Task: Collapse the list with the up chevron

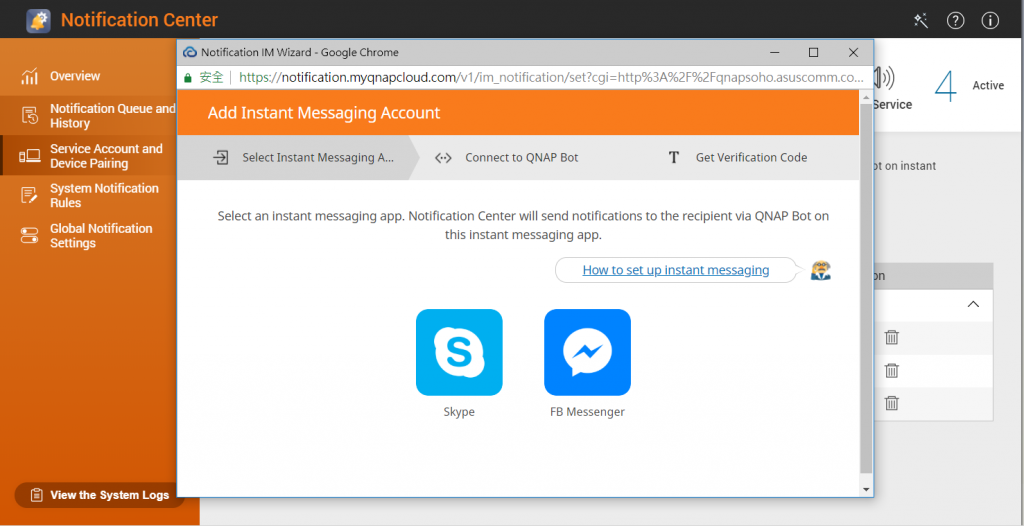Action: 973,304
